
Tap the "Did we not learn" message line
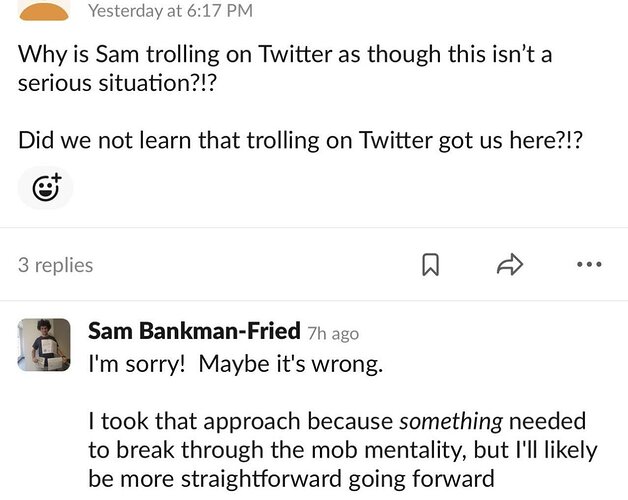pyautogui.click(x=300, y=141)
